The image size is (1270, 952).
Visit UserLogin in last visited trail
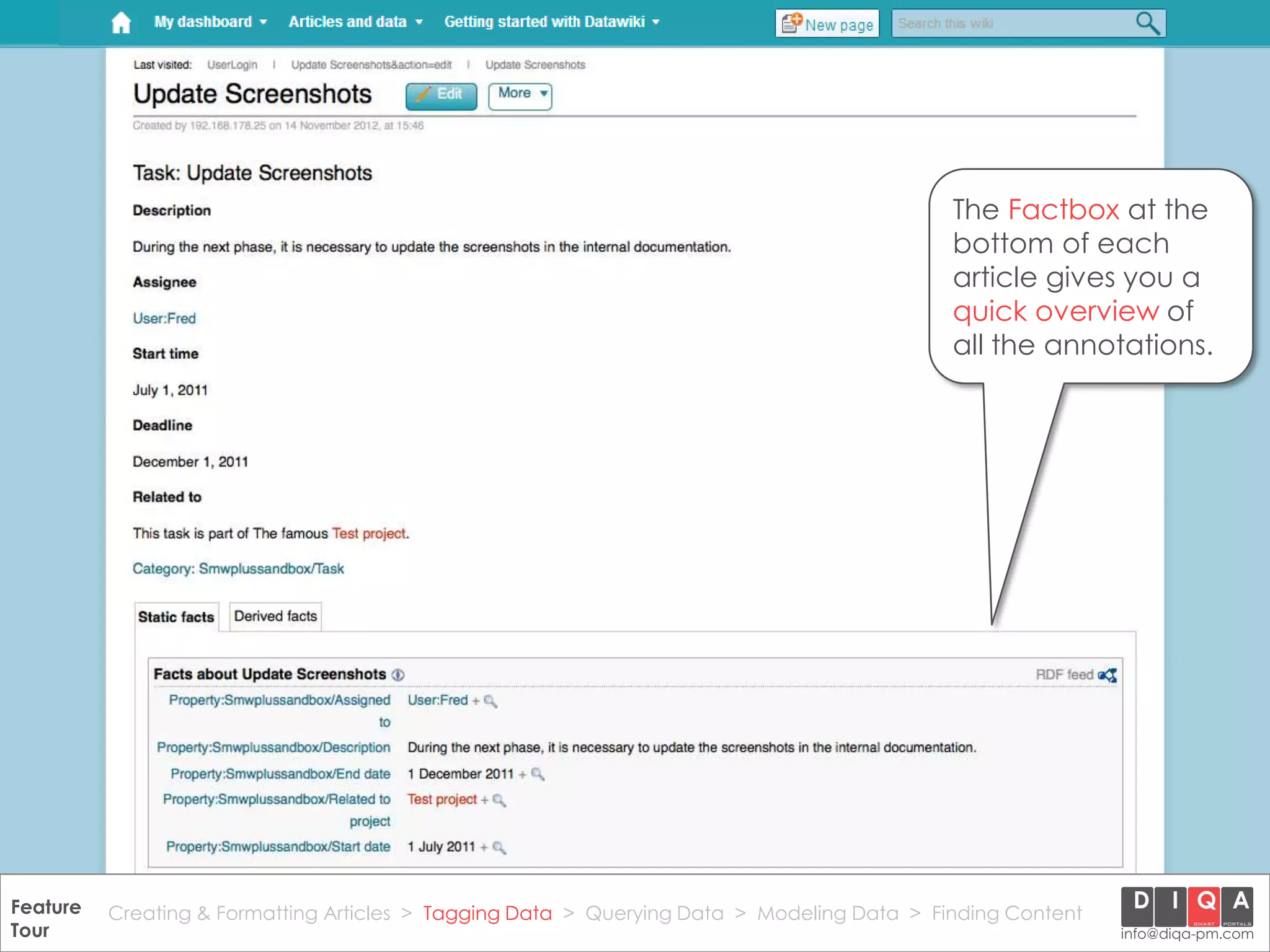click(232, 65)
